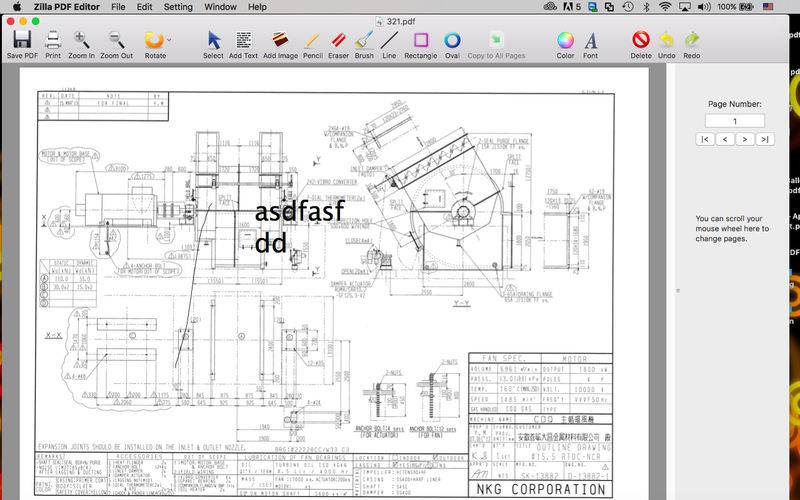Click the Bluetooth menu bar icon
Screen dimensions: 800x500
[646, 7]
